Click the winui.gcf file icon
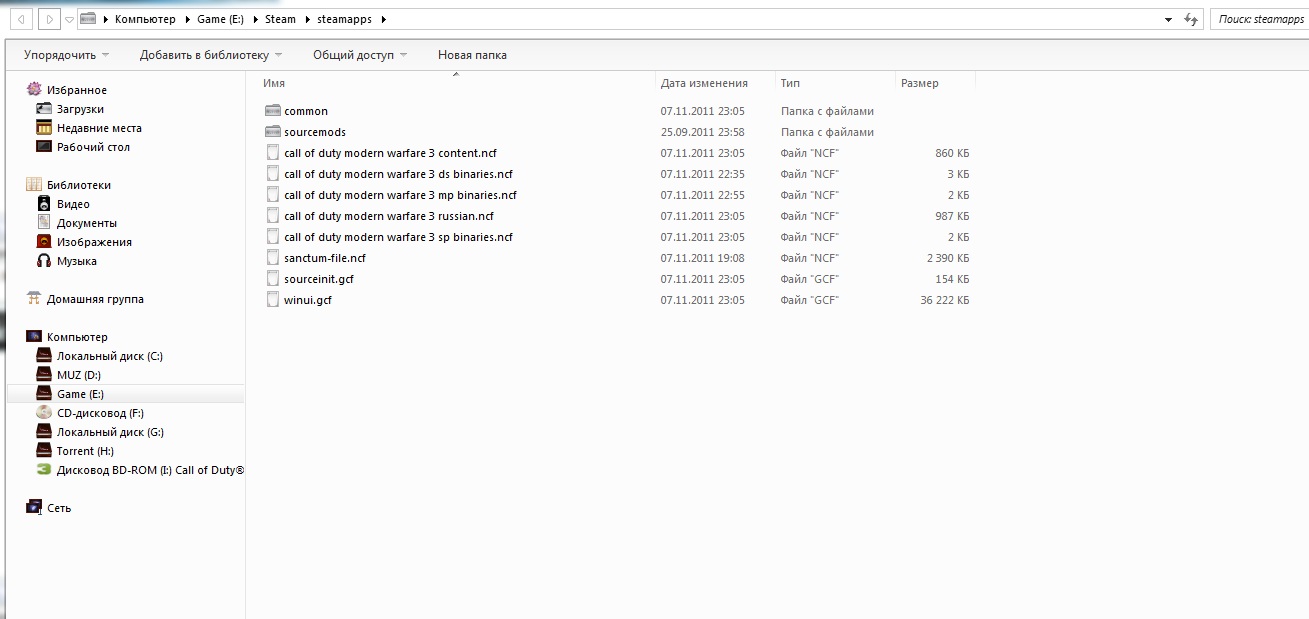Screen dimensions: 1309x619 [x=273, y=300]
